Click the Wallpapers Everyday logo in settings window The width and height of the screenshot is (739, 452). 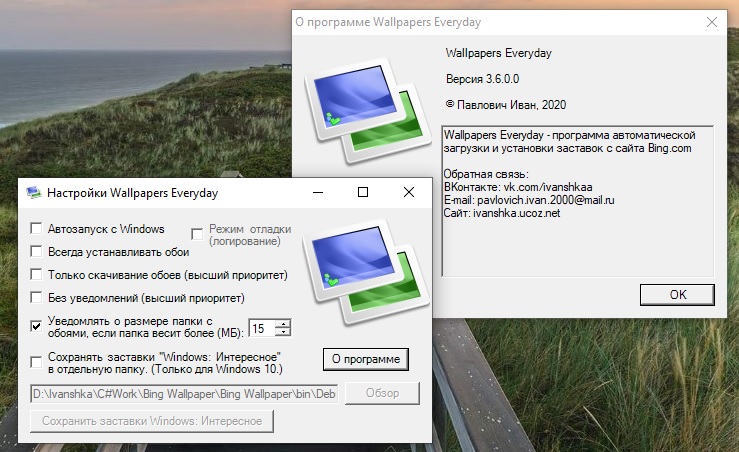[366, 271]
